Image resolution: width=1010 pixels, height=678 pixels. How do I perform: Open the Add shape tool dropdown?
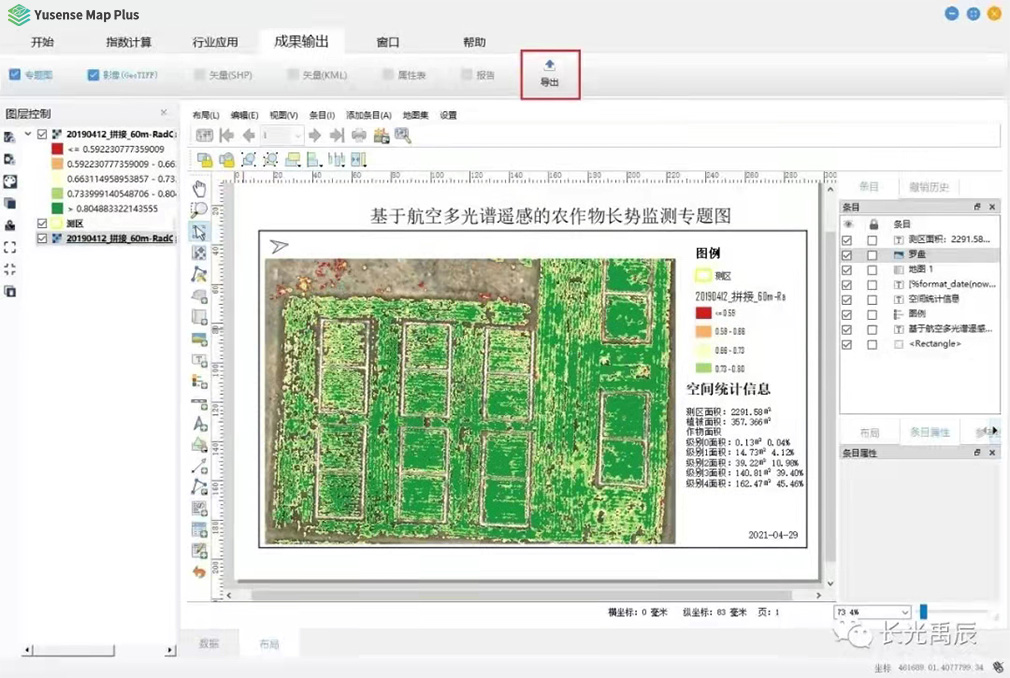coord(199,444)
